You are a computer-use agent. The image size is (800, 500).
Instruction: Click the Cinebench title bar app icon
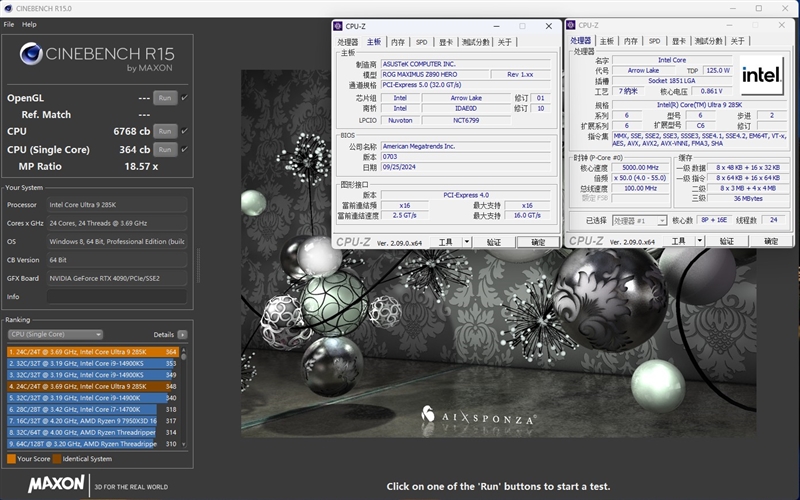point(8,8)
